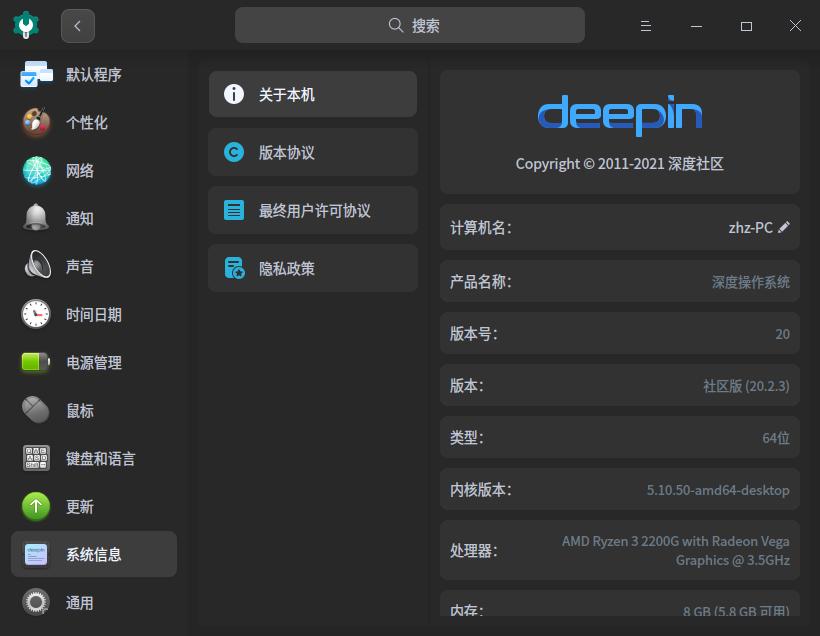Switch to 最终用户许可协议 page

(x=313, y=210)
